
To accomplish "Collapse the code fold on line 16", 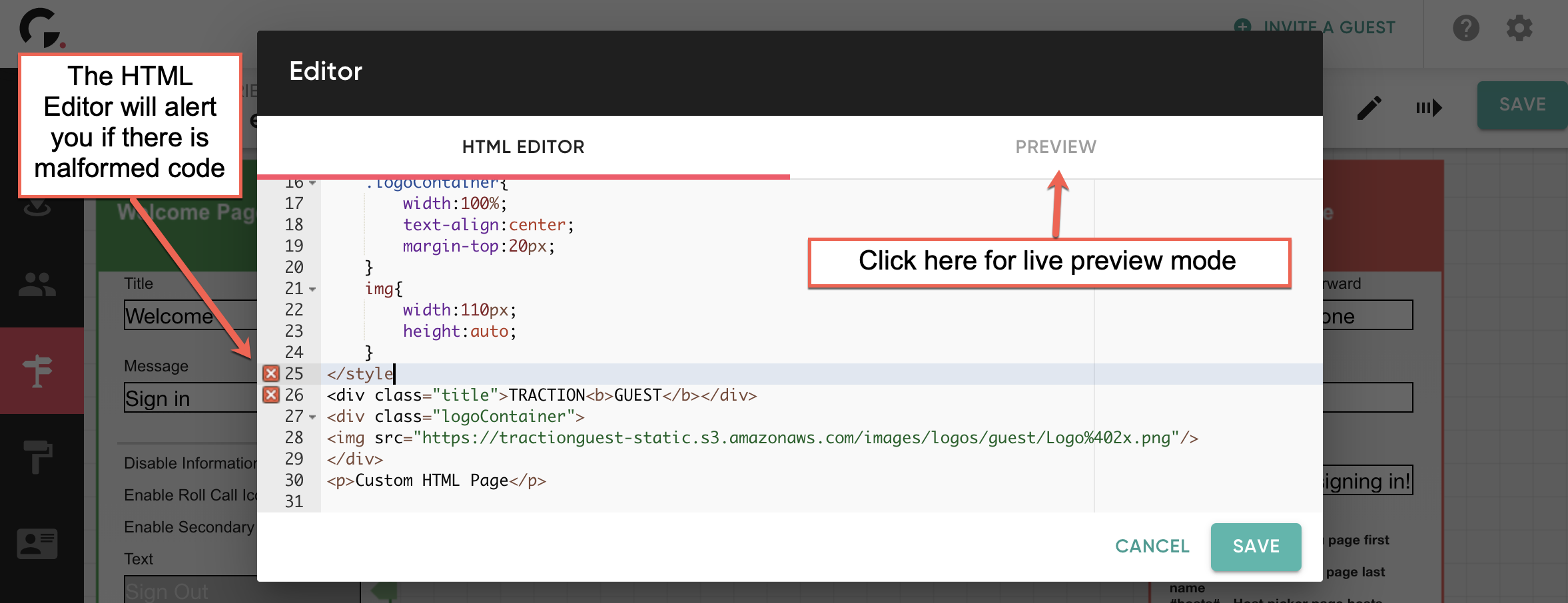I will tap(312, 184).
